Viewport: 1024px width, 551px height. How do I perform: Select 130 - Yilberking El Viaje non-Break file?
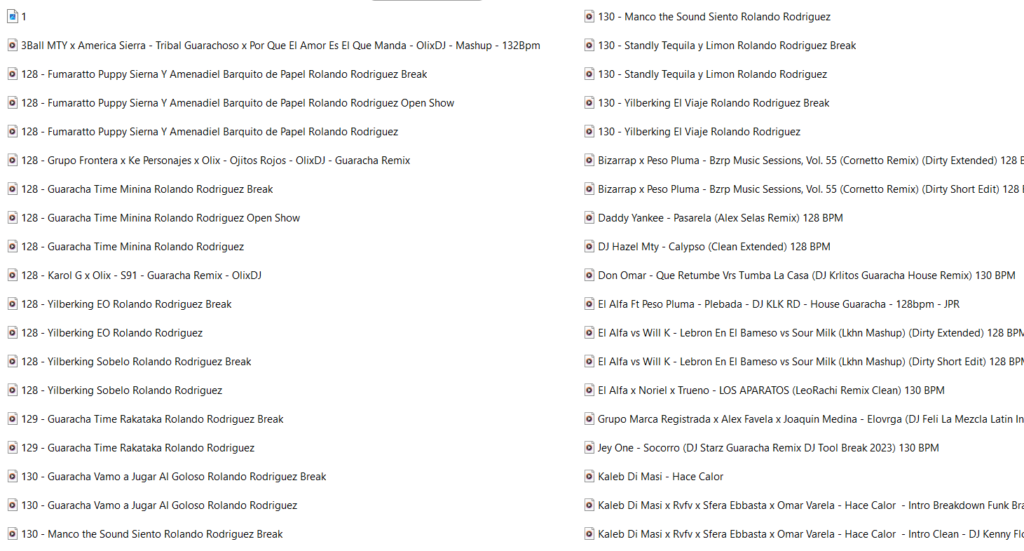click(699, 132)
